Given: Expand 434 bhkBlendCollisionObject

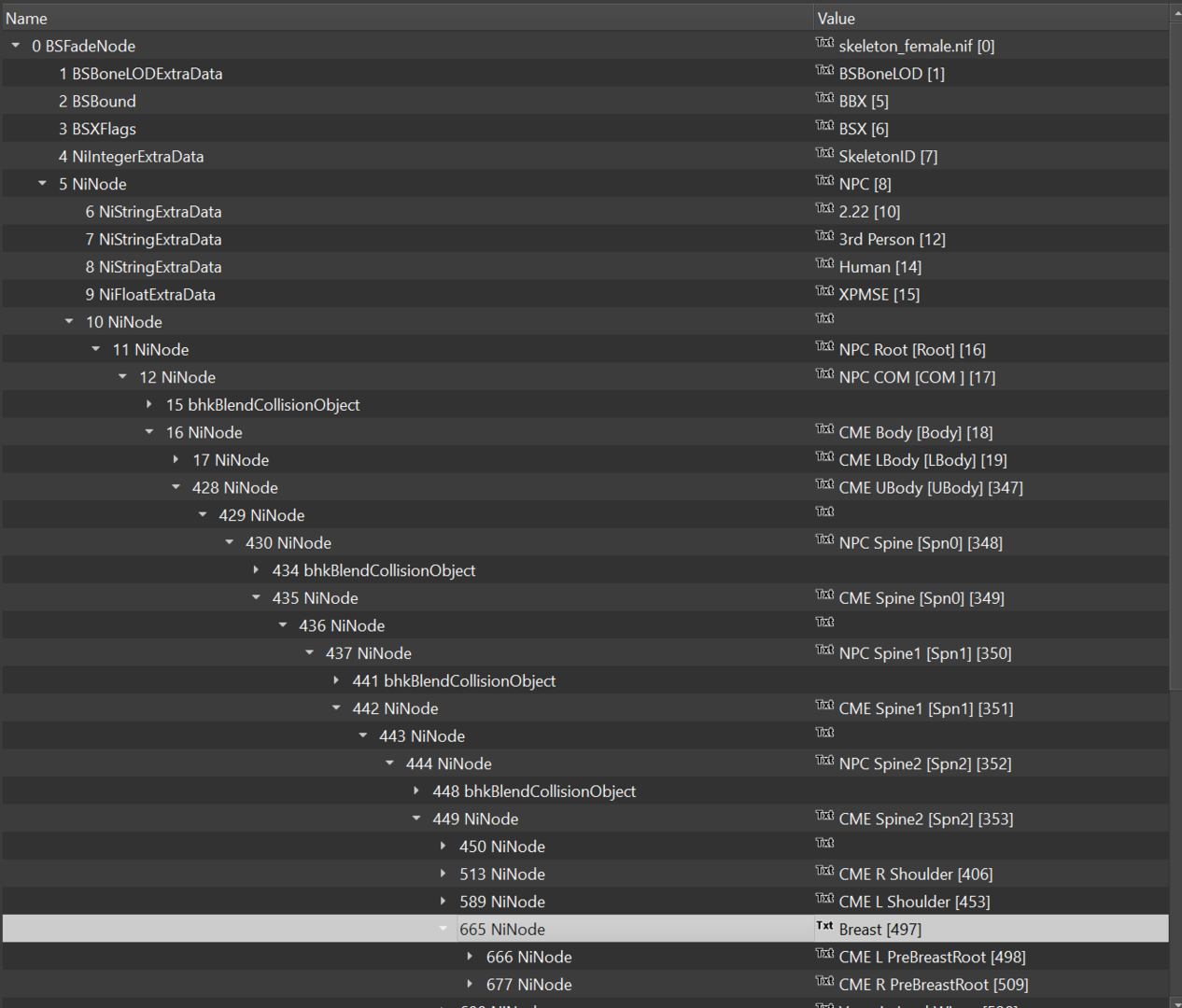Looking at the screenshot, I should (256, 570).
